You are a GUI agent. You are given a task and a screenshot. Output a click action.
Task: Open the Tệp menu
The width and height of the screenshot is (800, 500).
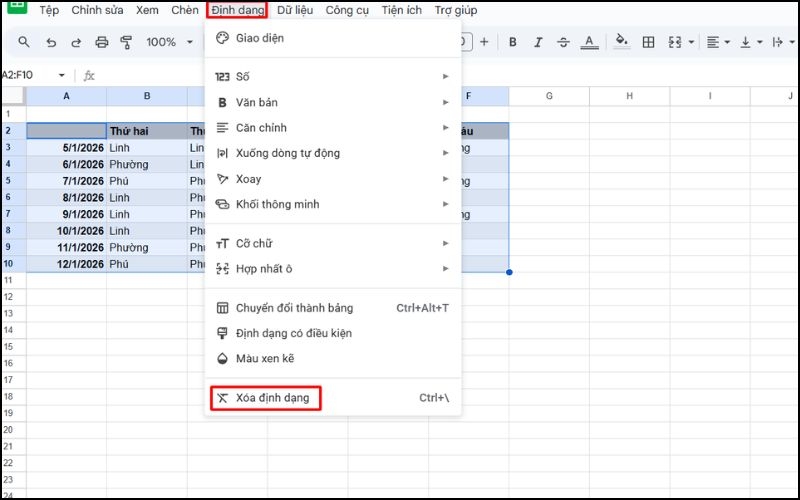[49, 10]
